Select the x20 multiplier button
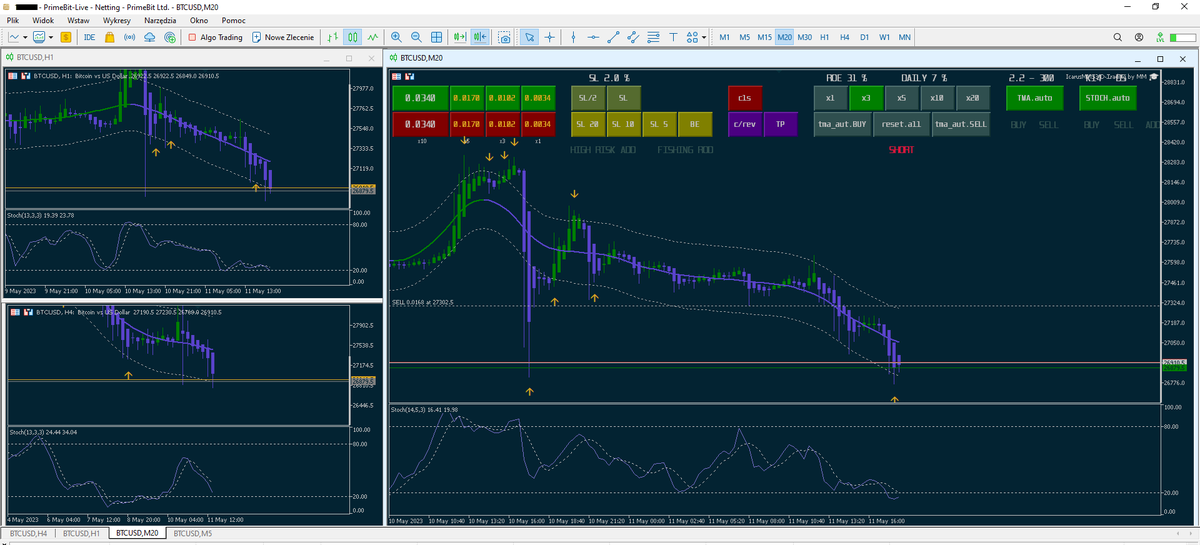Screen dimensions: 1200x545 pyautogui.click(x=972, y=98)
